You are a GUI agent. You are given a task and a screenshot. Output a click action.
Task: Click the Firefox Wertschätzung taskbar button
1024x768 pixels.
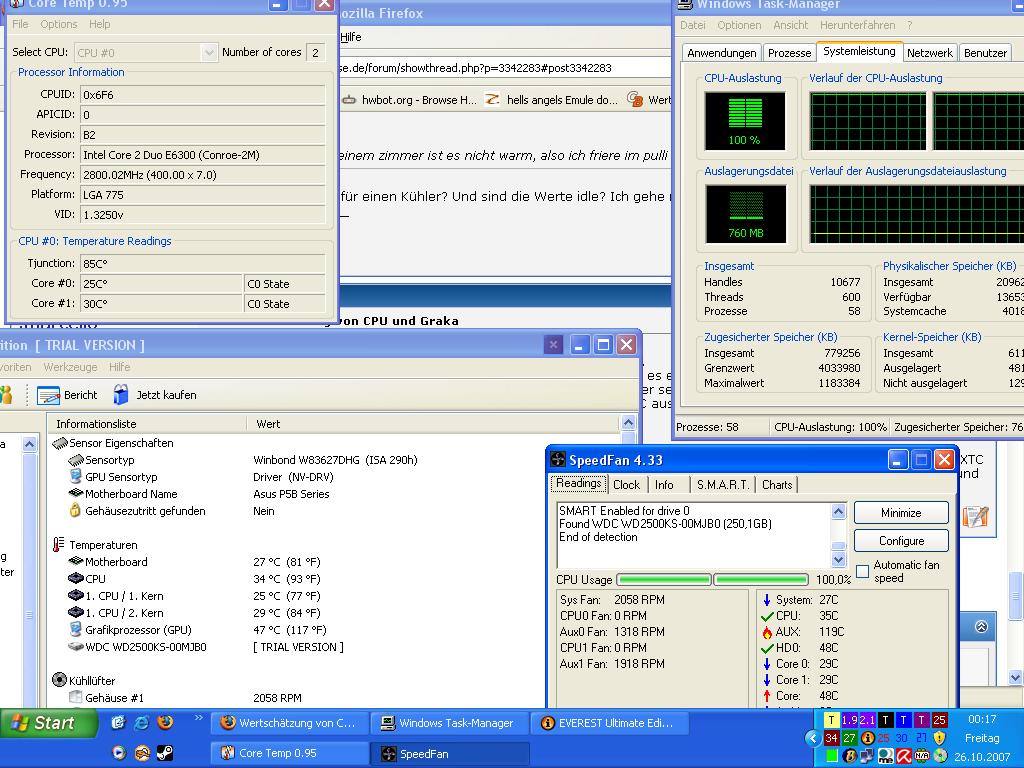(x=289, y=723)
